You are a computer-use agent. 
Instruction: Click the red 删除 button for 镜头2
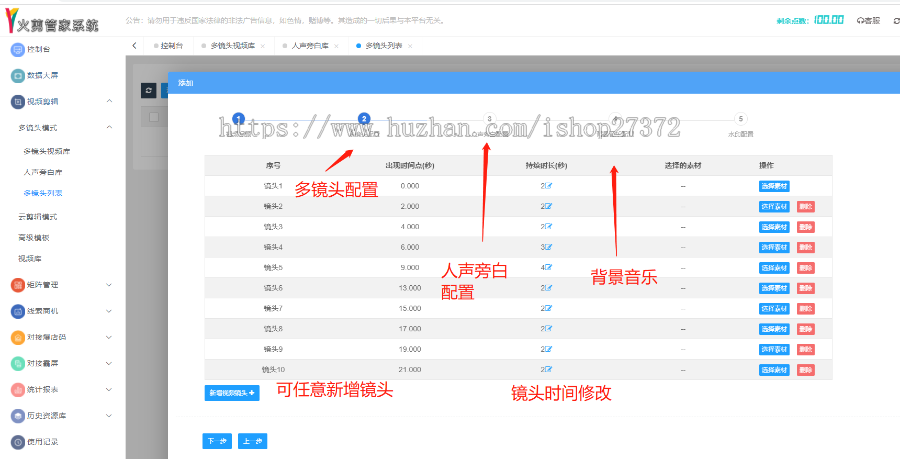pos(806,206)
